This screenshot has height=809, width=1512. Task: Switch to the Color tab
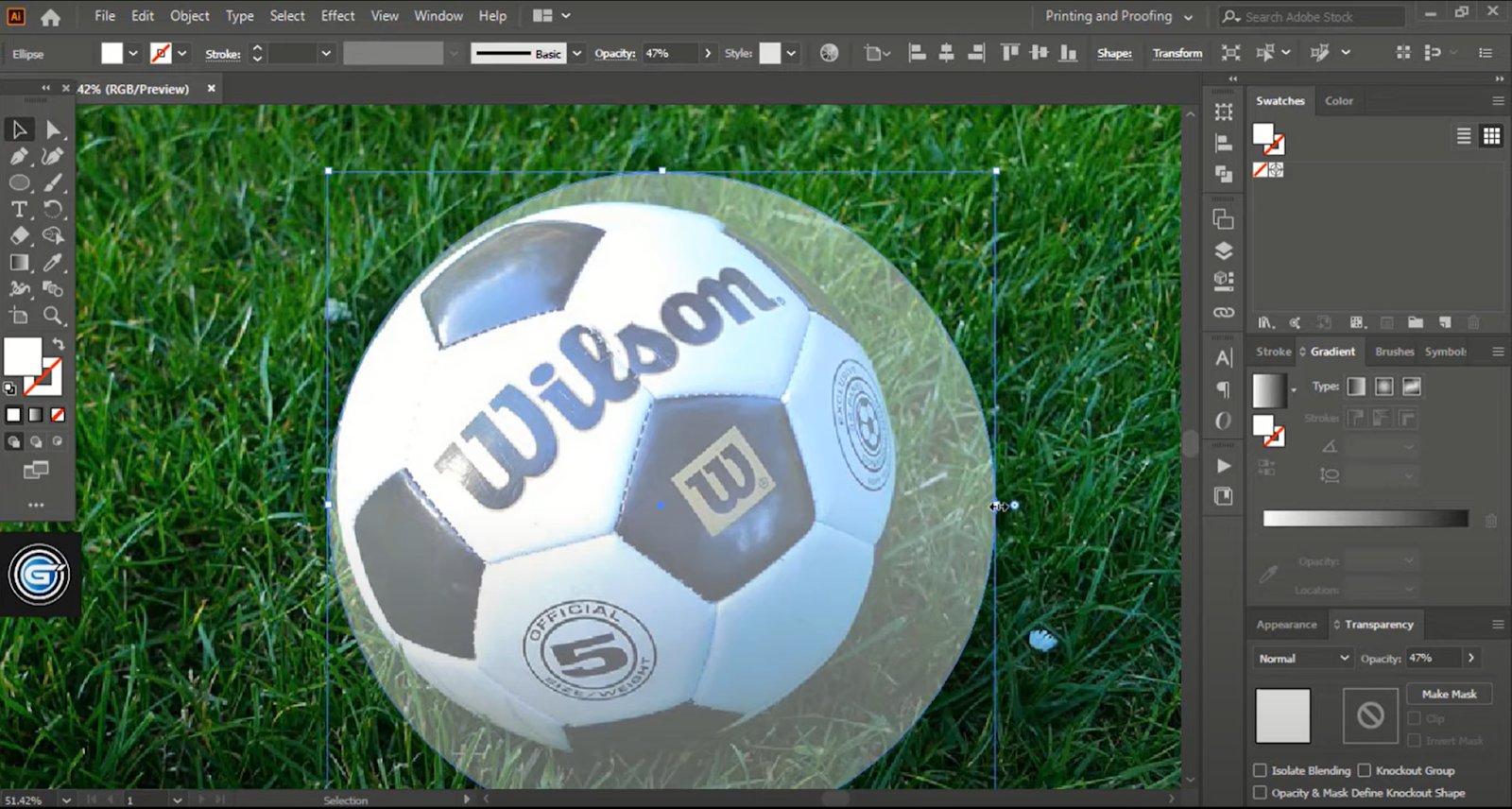click(x=1338, y=101)
